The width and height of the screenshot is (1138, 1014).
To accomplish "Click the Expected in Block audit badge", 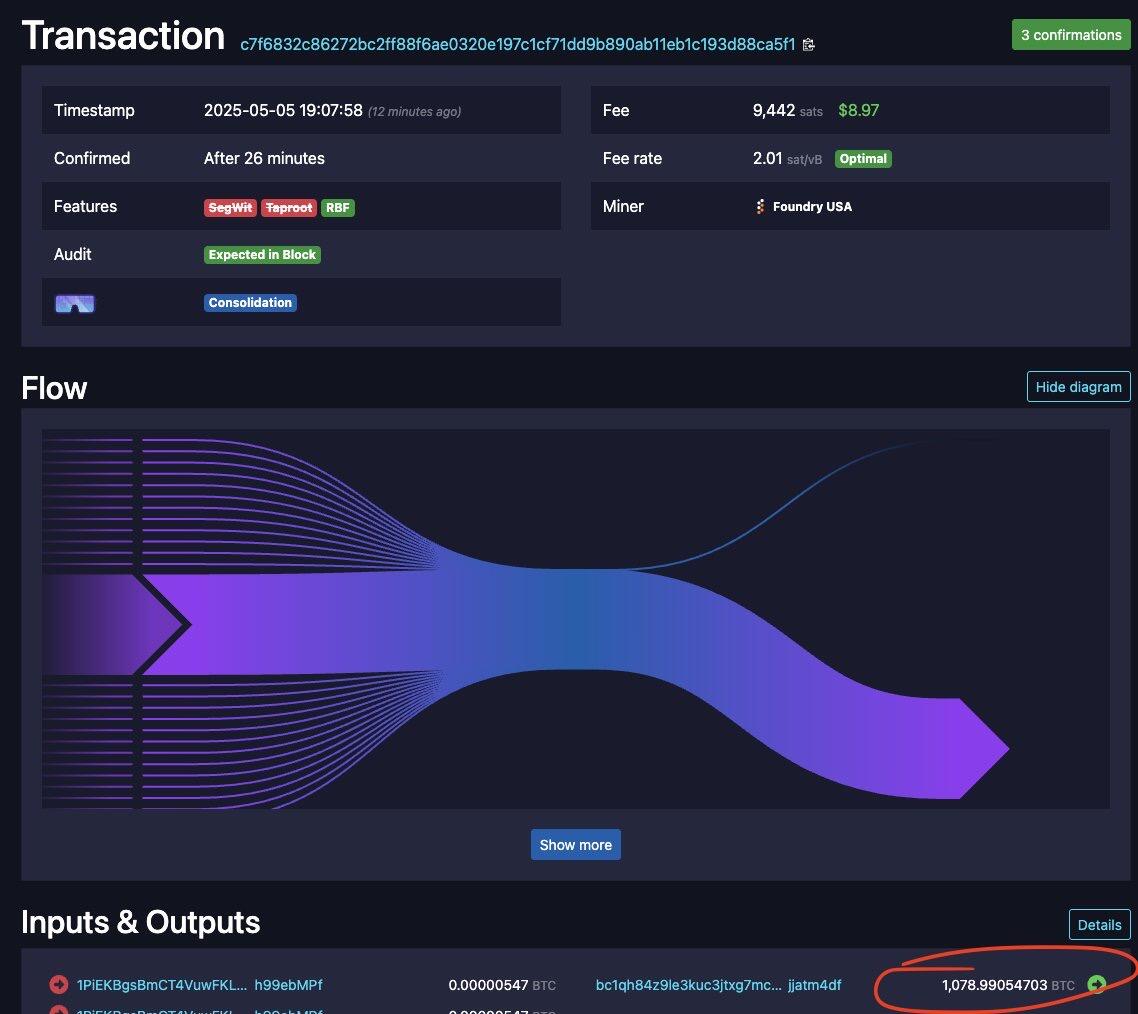I will pos(262,255).
